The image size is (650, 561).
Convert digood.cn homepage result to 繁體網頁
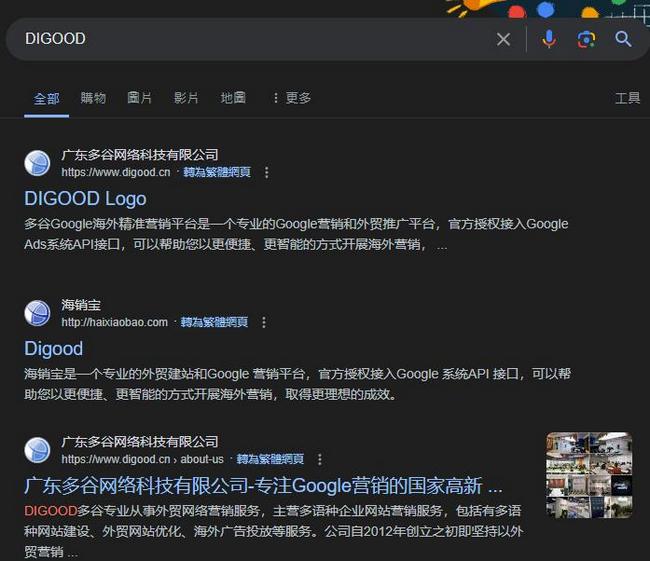point(217,172)
